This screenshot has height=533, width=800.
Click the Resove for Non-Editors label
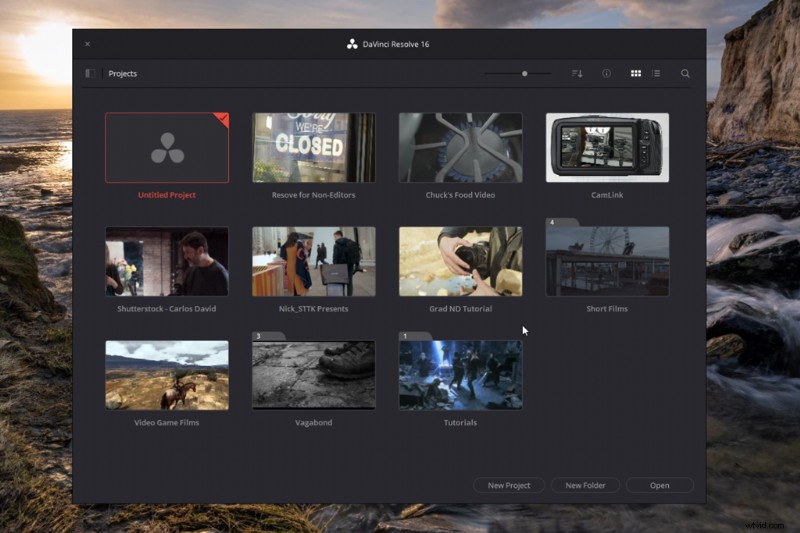(x=314, y=195)
